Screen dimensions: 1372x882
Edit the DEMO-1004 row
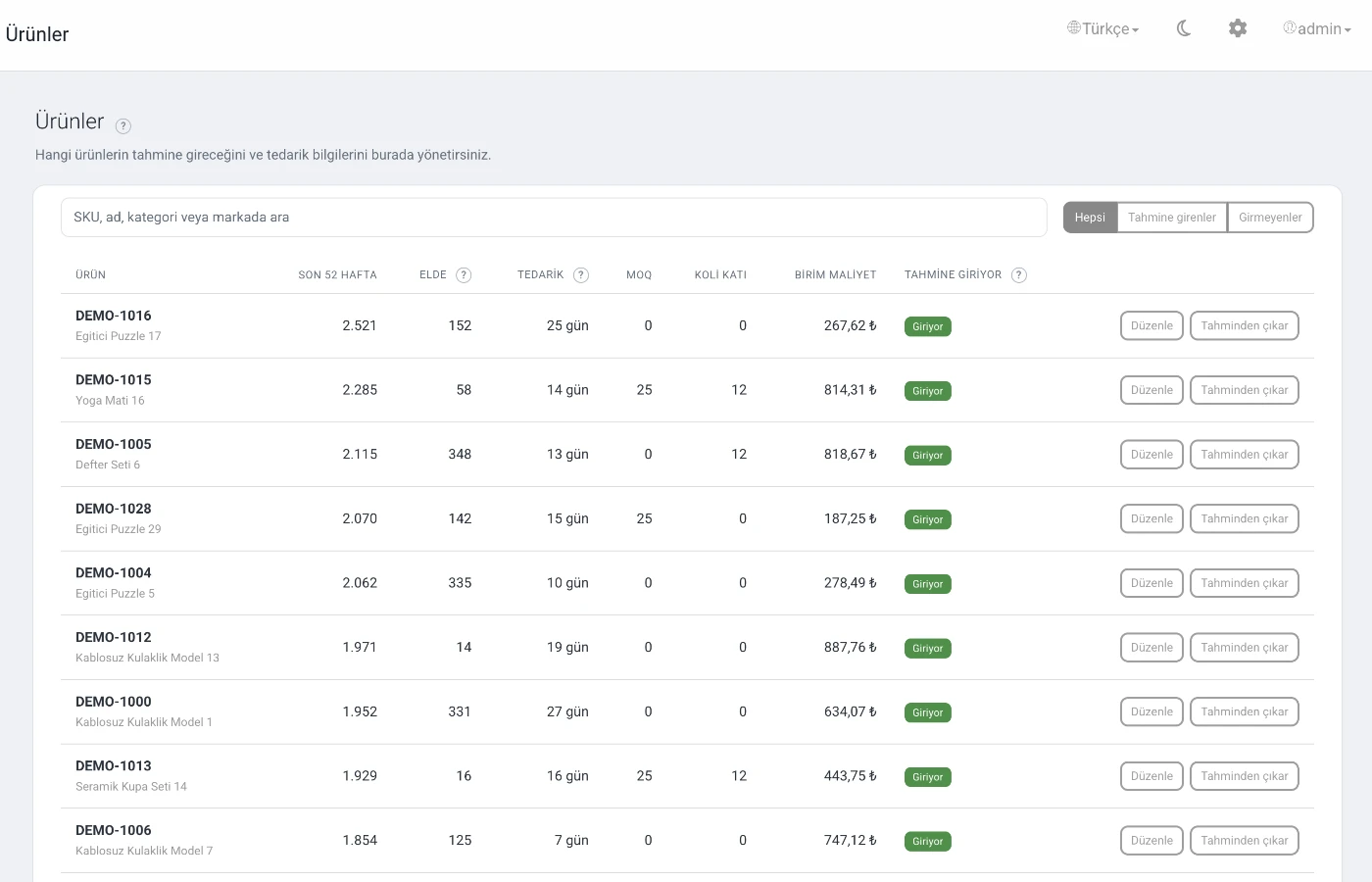click(1151, 583)
